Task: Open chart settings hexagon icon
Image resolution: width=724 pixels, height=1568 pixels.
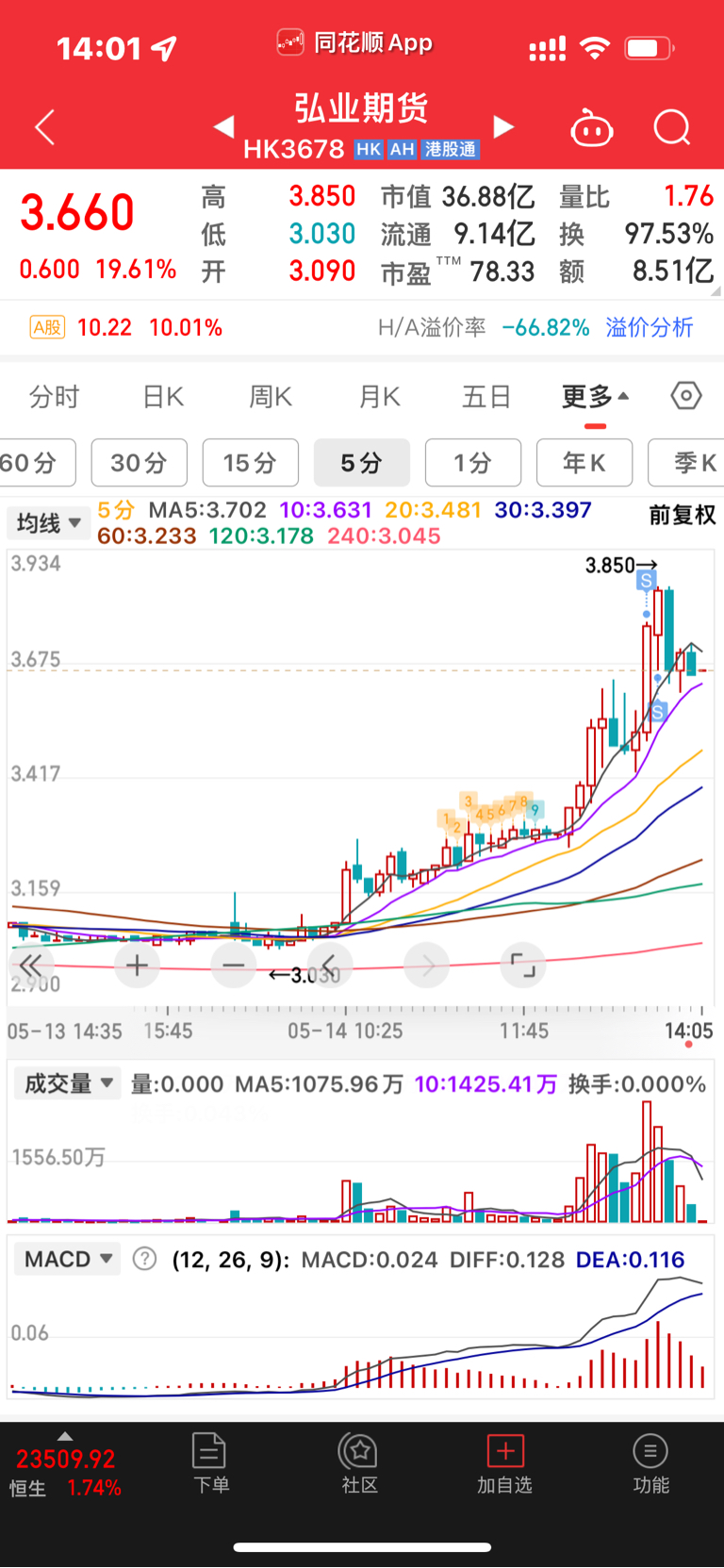Action: 685,396
